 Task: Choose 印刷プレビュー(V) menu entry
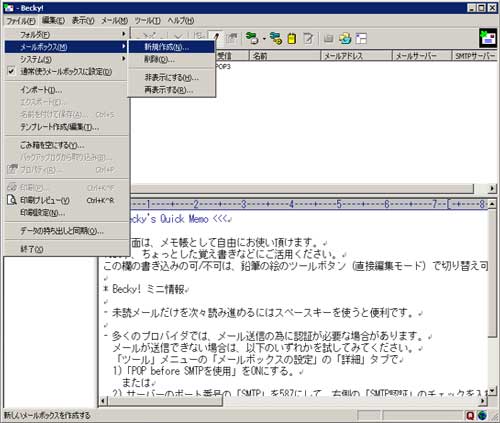click(x=67, y=200)
